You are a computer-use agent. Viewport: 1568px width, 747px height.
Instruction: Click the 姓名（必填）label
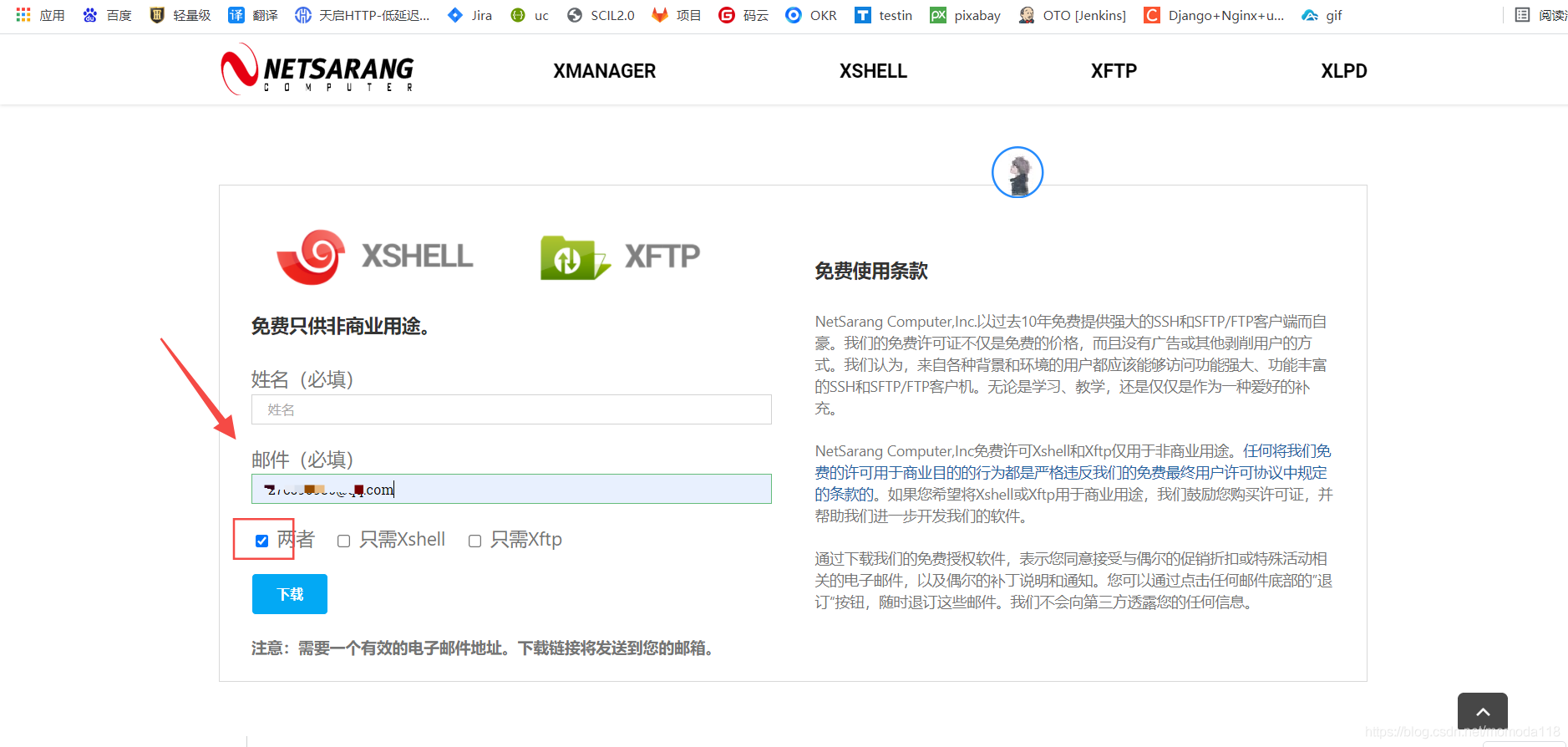[x=302, y=379]
